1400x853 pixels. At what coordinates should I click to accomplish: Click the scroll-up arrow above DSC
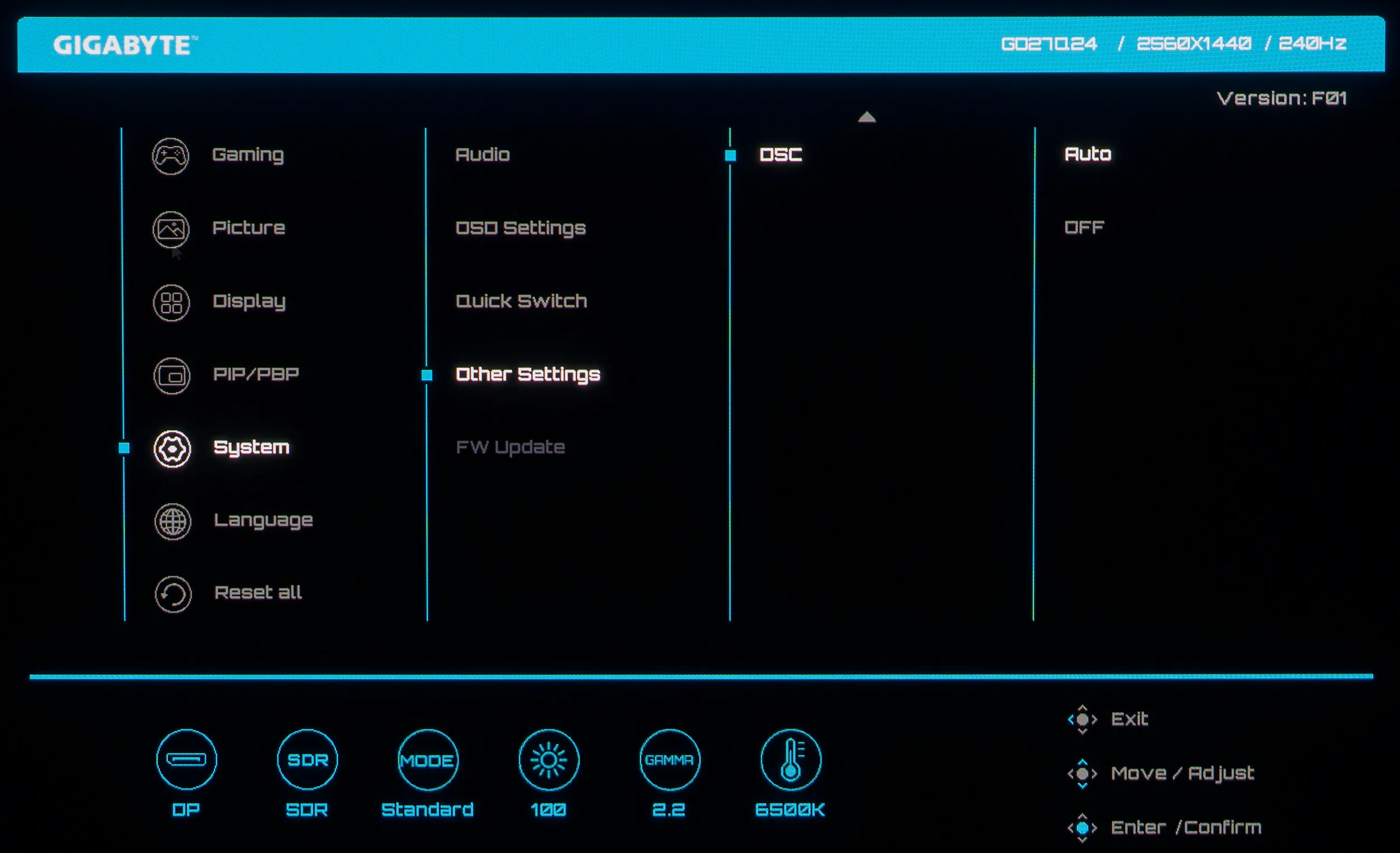pyautogui.click(x=866, y=117)
